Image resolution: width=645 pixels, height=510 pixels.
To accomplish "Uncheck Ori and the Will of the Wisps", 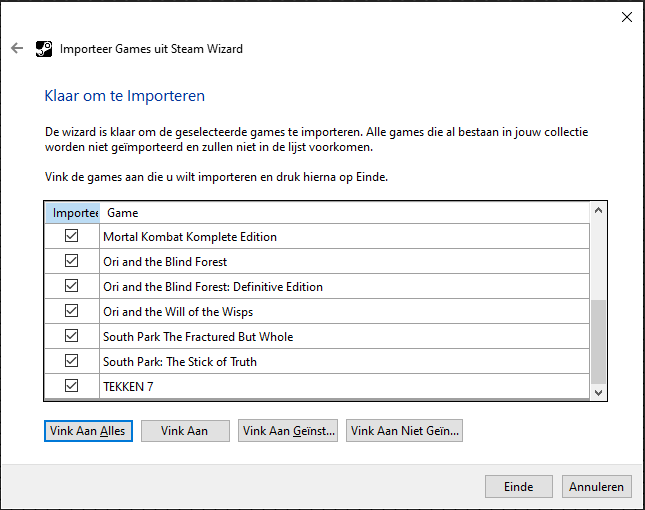I will pos(72,311).
